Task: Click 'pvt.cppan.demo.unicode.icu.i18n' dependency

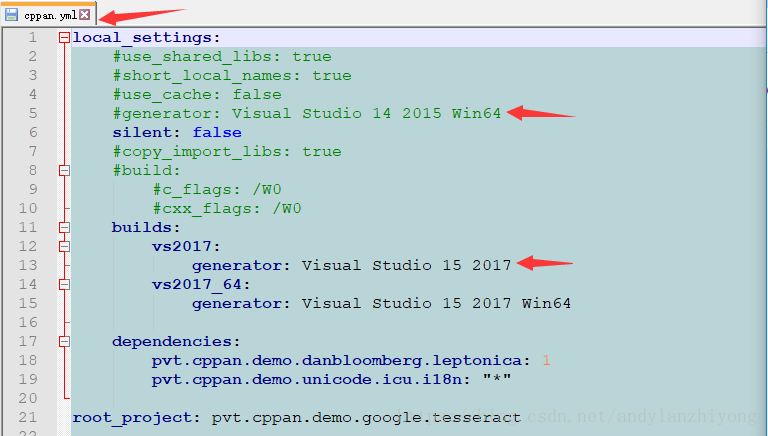Action: point(306,380)
